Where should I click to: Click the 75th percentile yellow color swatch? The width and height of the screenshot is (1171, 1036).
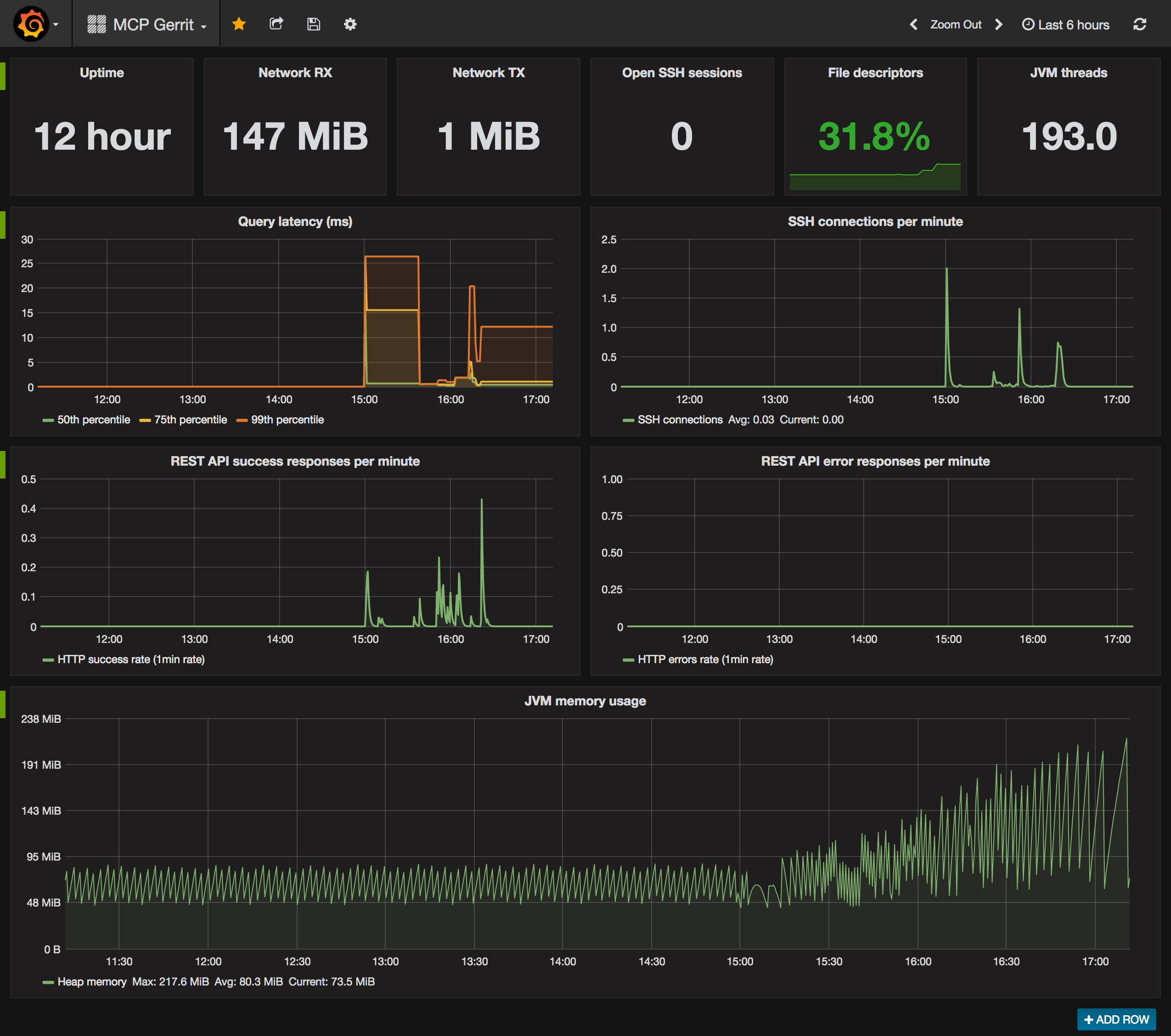(x=145, y=421)
